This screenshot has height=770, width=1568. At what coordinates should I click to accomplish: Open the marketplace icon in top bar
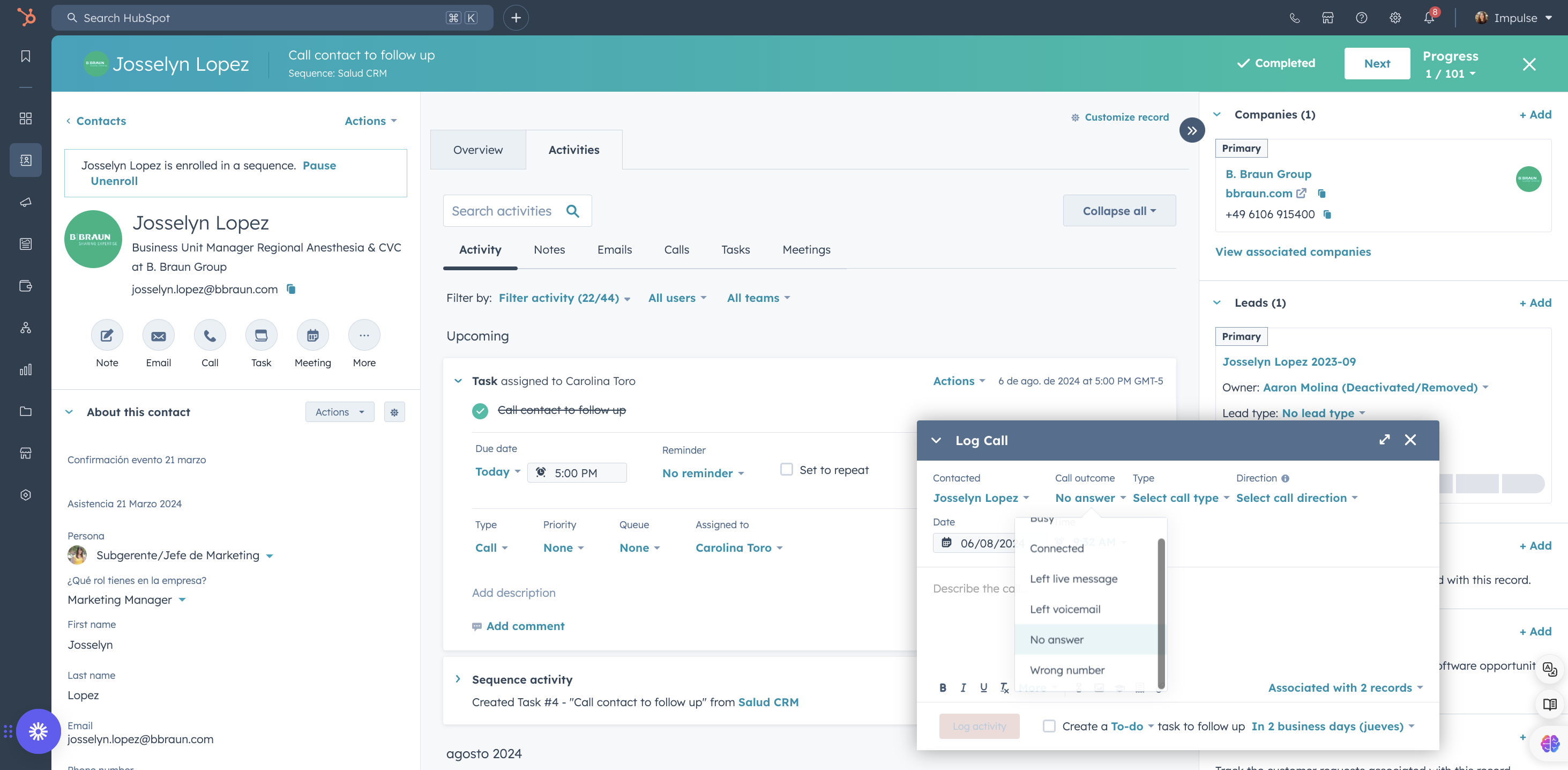coord(1327,18)
